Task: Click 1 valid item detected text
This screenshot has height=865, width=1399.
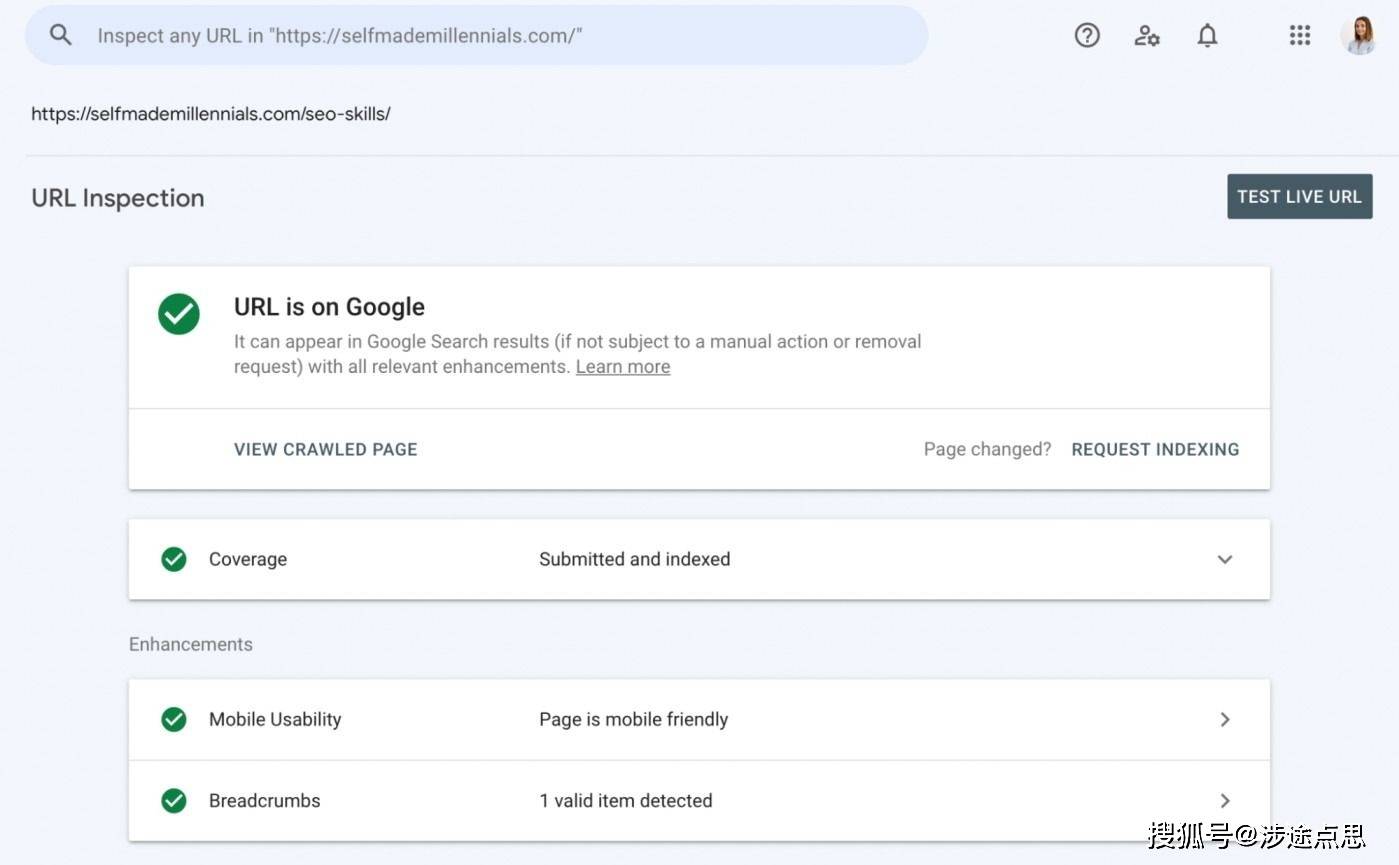Action: click(x=626, y=800)
